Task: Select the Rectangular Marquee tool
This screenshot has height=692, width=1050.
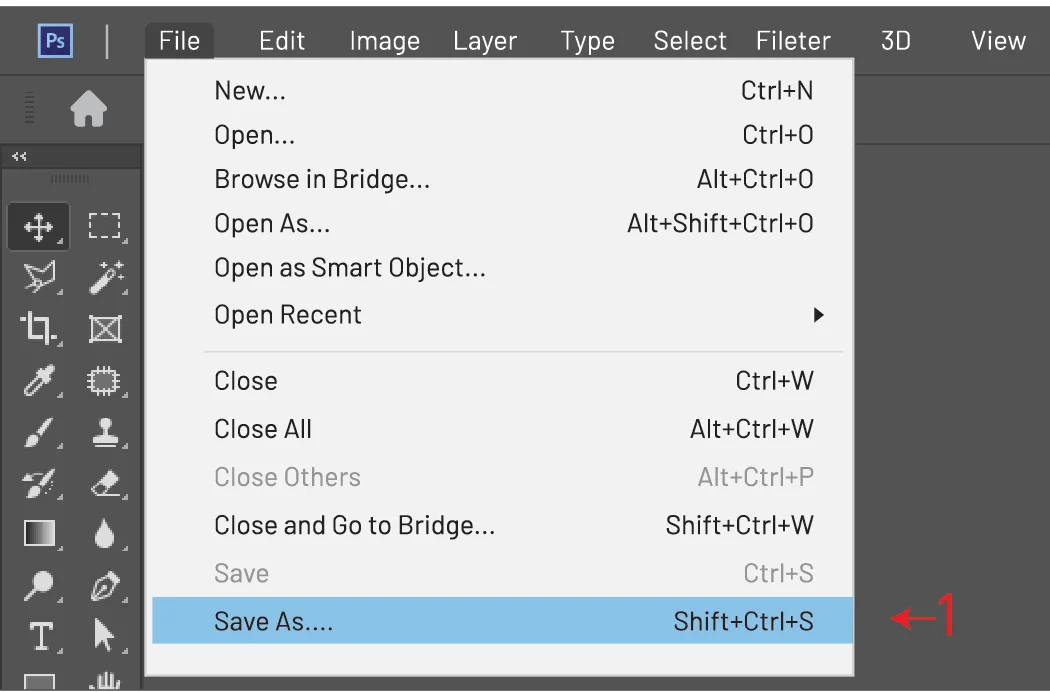Action: click(104, 226)
